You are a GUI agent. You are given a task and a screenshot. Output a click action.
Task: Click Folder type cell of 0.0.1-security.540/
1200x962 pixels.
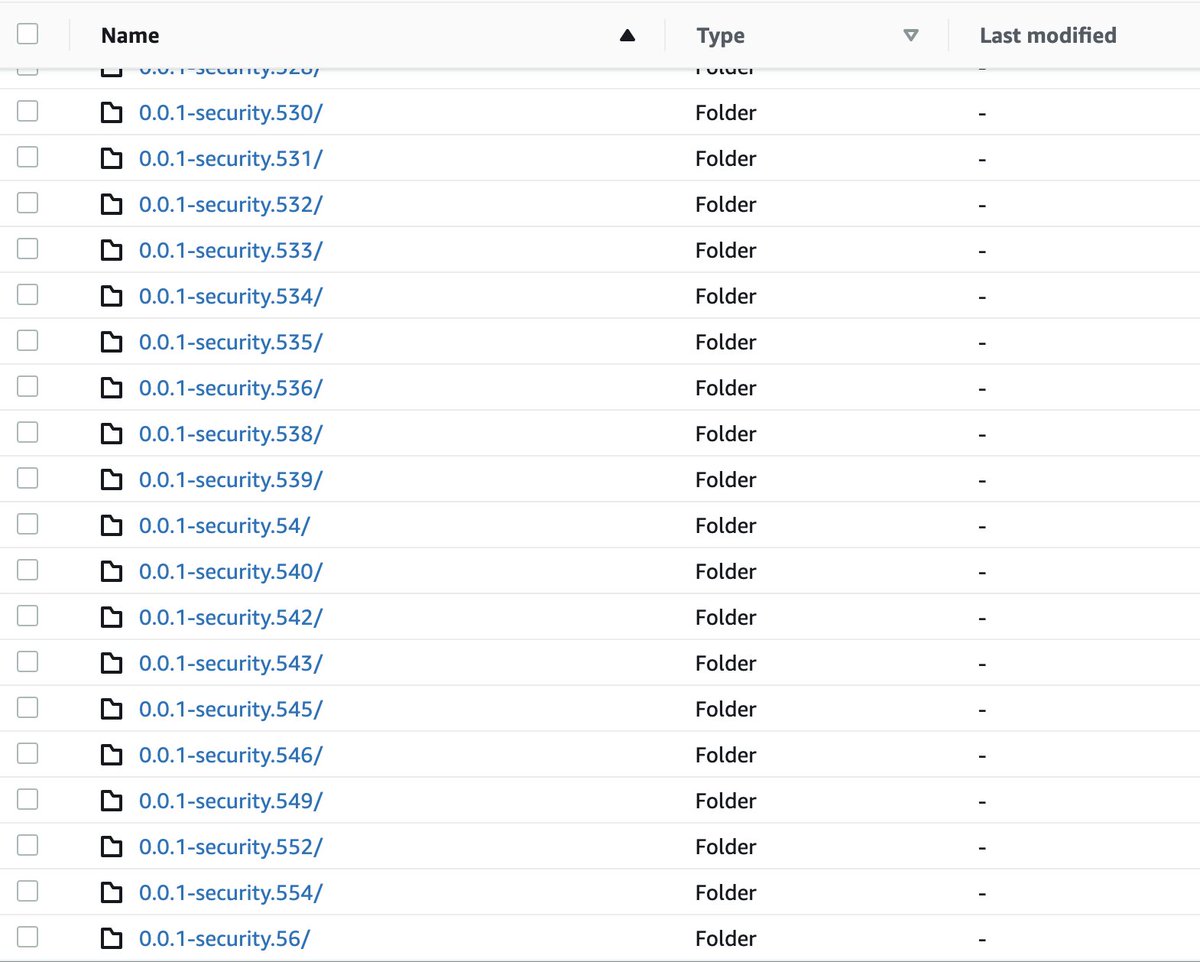point(726,572)
